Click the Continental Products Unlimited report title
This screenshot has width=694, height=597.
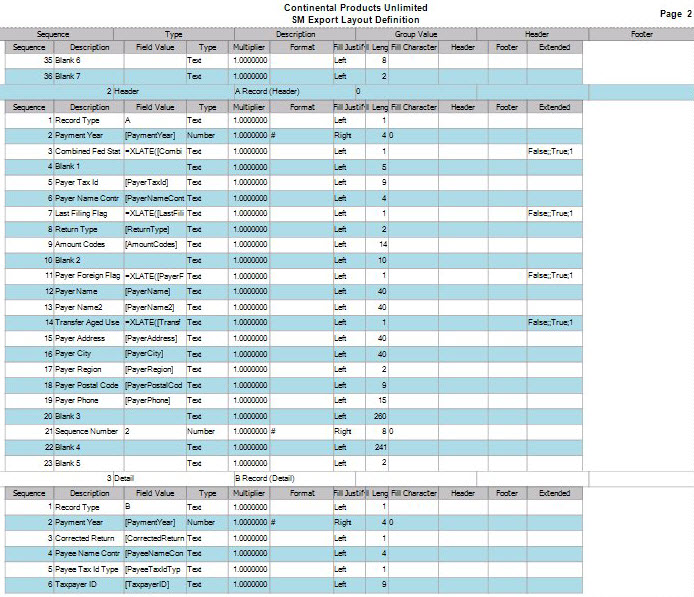pos(355,8)
